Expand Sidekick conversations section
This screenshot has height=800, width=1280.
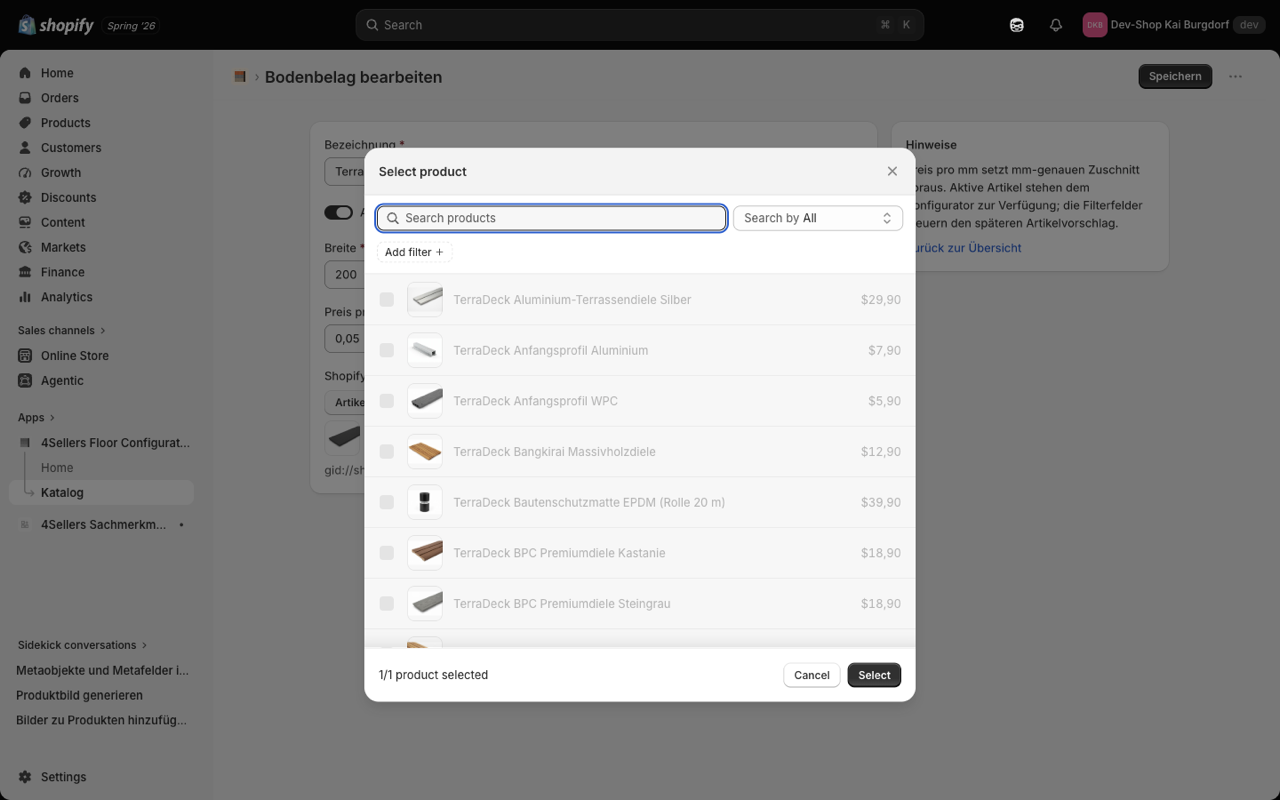(83, 645)
